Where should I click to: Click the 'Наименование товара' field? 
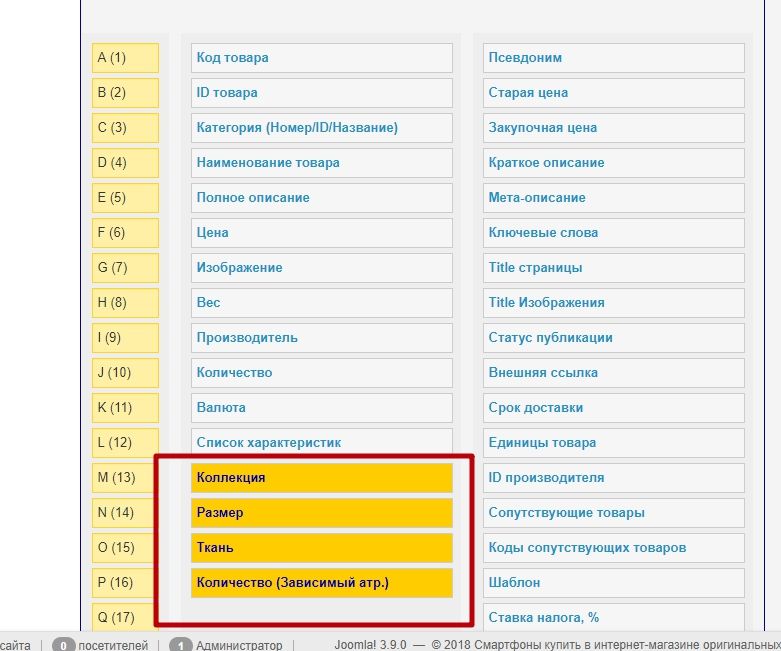(322, 163)
